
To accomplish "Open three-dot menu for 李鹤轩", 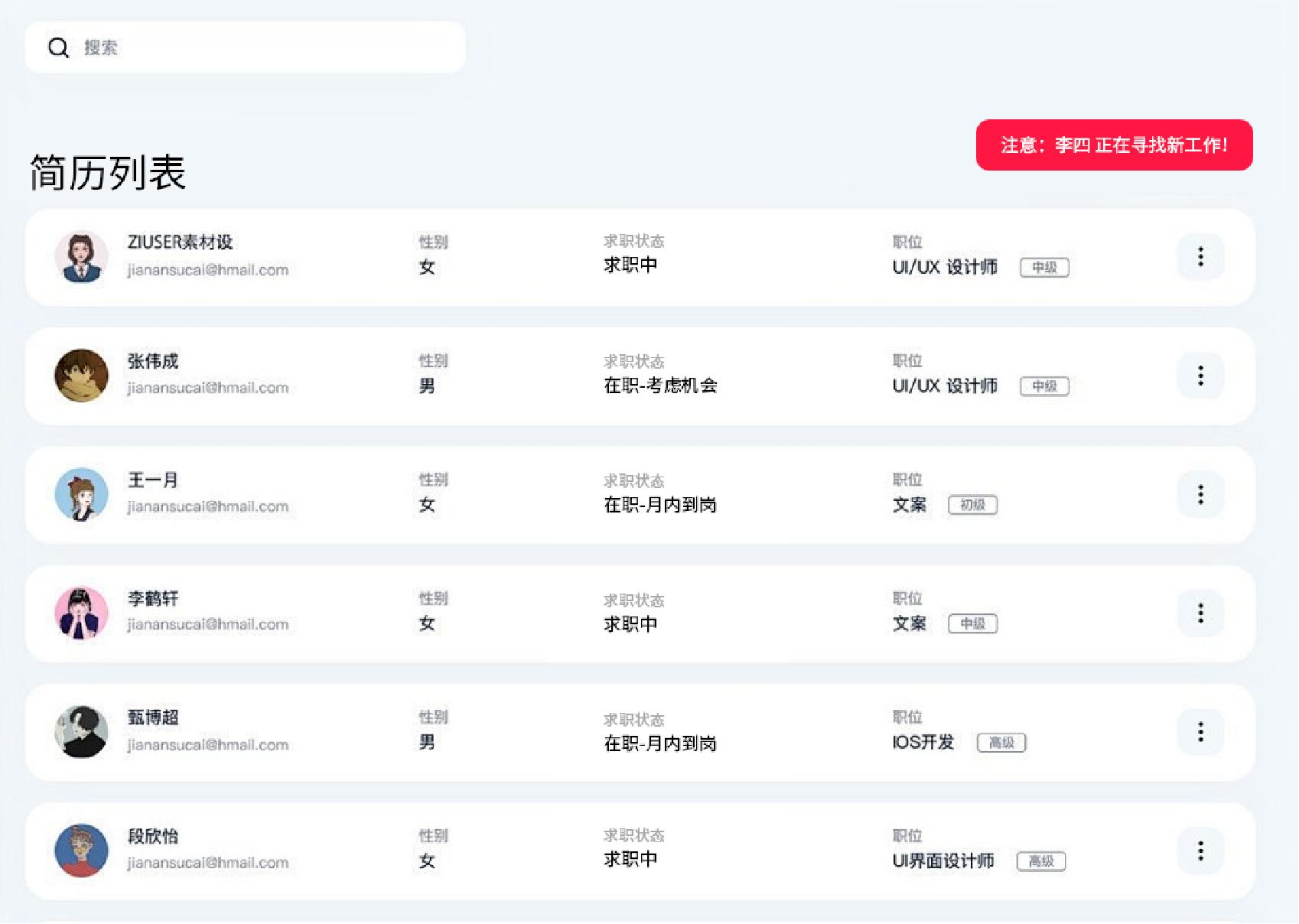I will click(x=1200, y=613).
